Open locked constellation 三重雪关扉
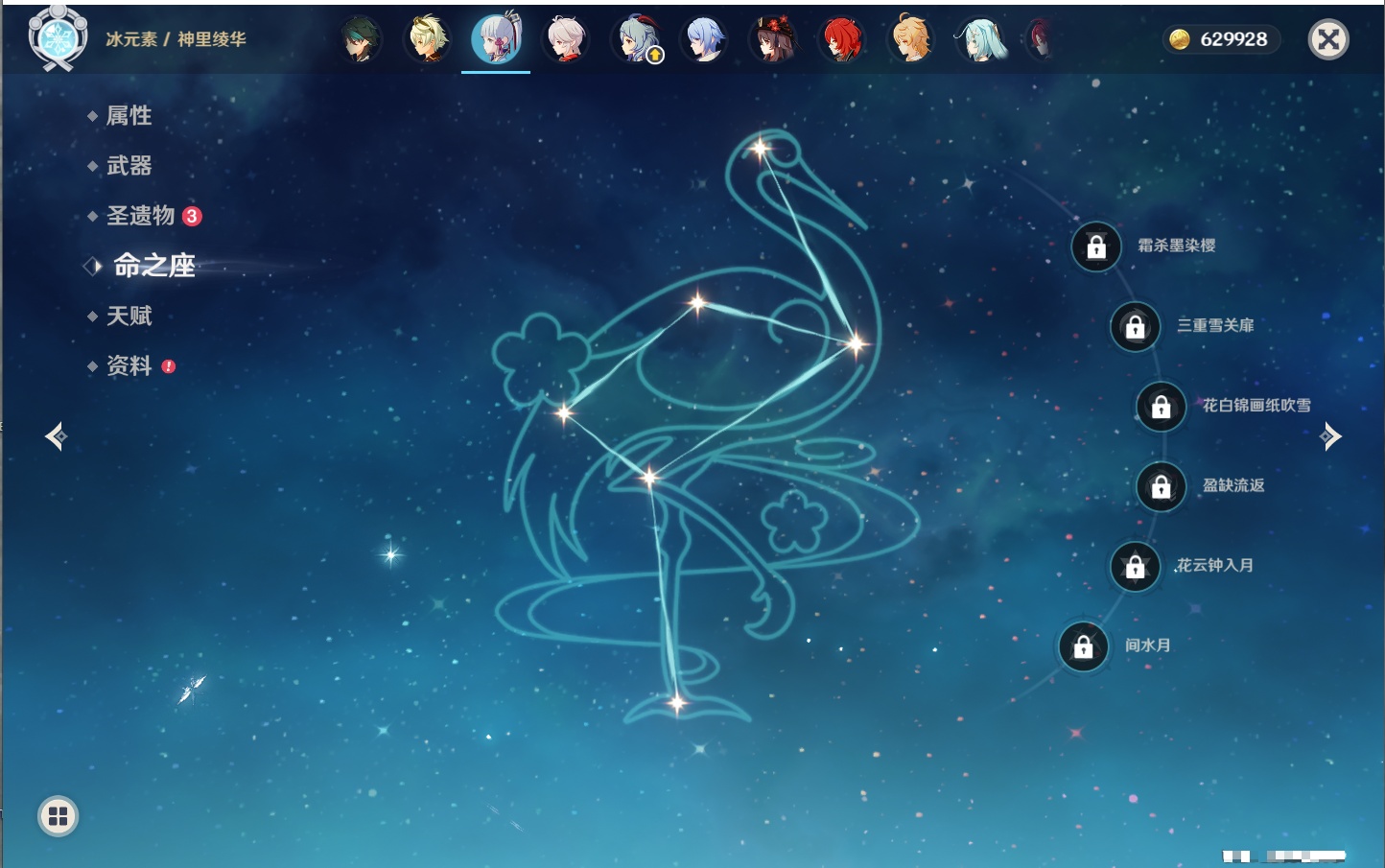 1136,326
